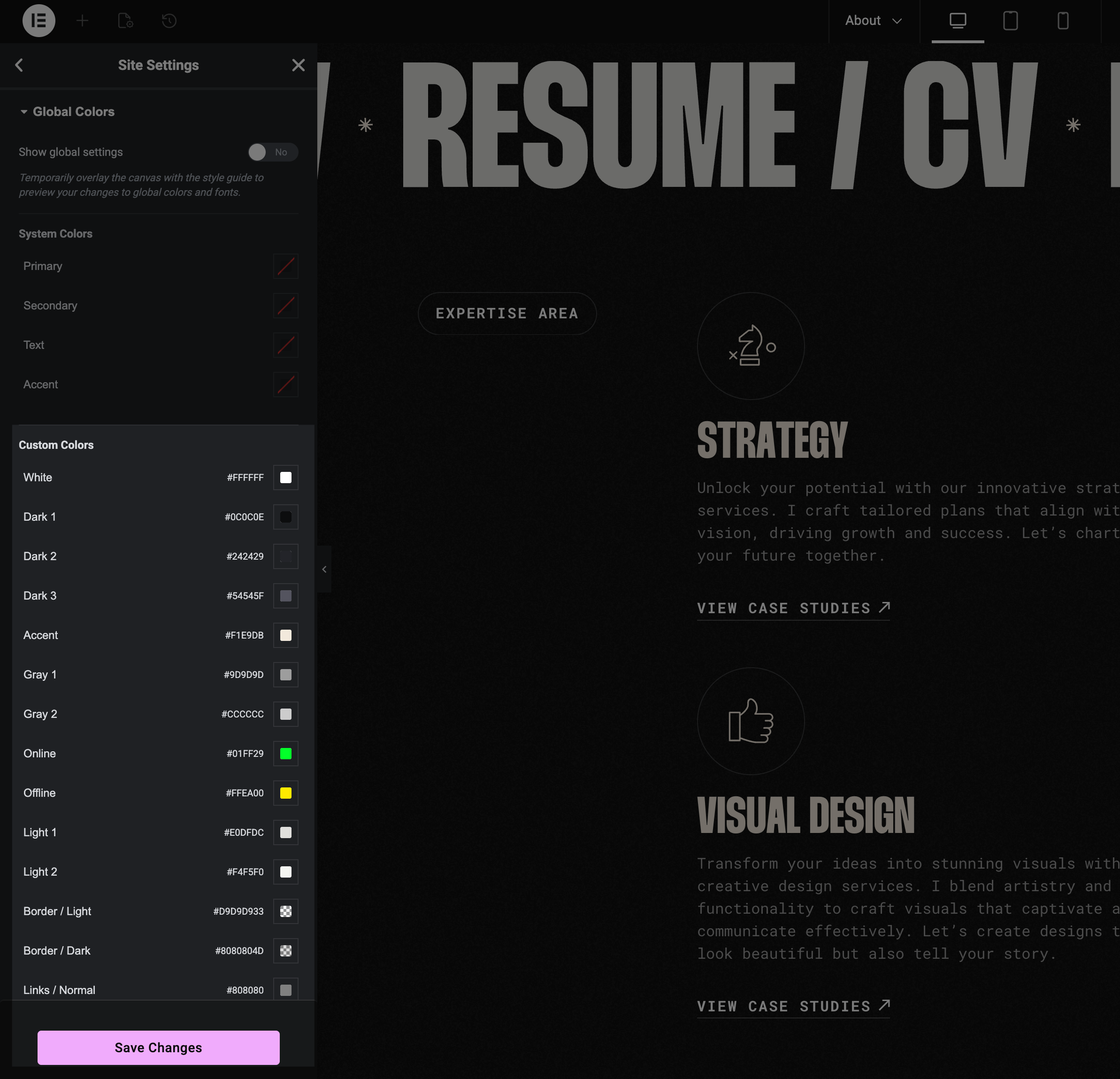The width and height of the screenshot is (1120, 1079).
Task: Close the Site Settings panel
Action: tap(298, 65)
